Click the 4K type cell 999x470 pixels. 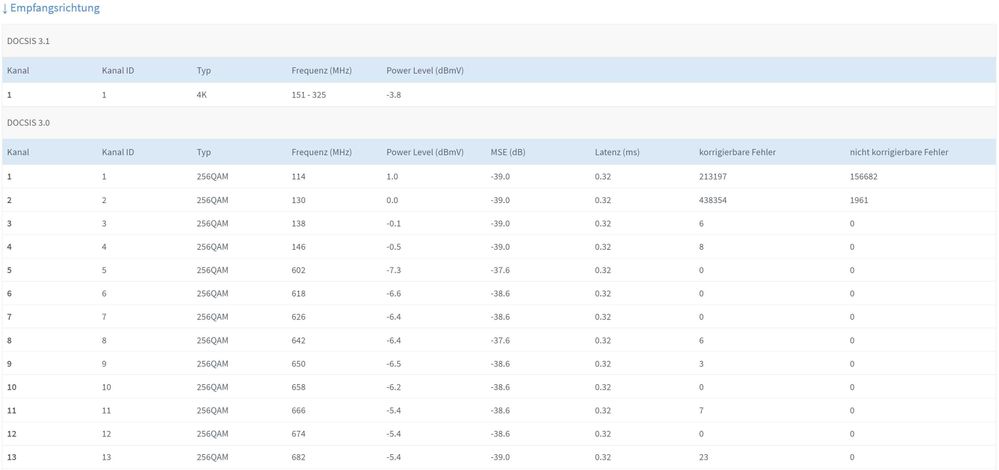tap(202, 95)
